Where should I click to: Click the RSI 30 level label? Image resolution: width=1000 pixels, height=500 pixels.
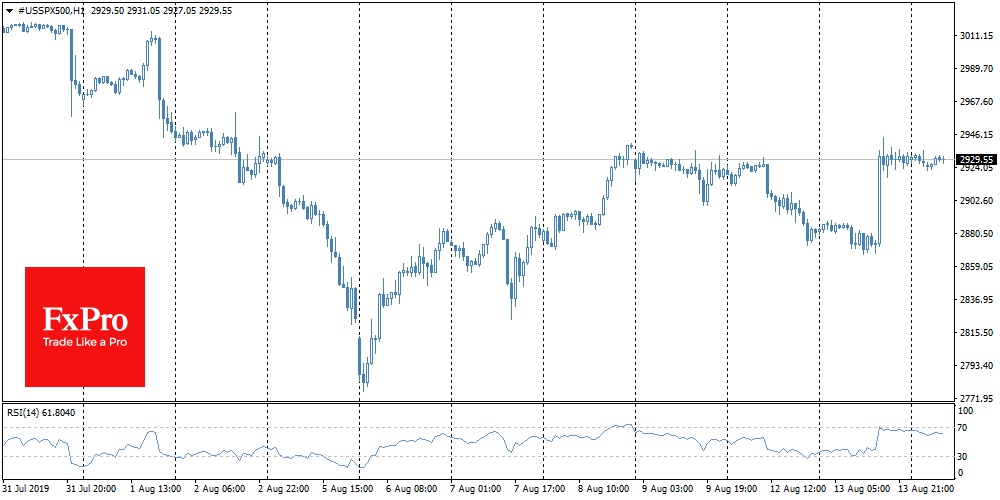[965, 456]
